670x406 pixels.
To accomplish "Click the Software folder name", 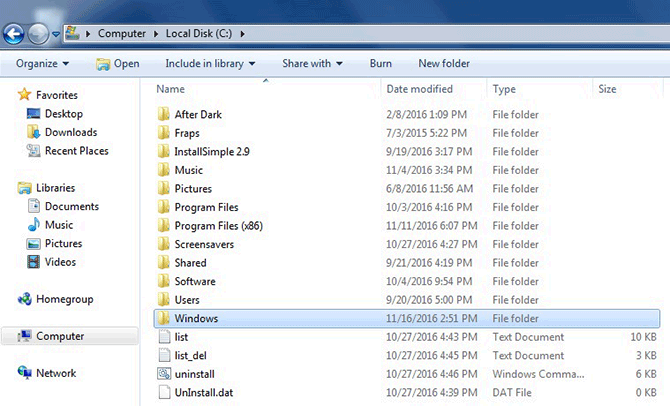I will pos(195,281).
